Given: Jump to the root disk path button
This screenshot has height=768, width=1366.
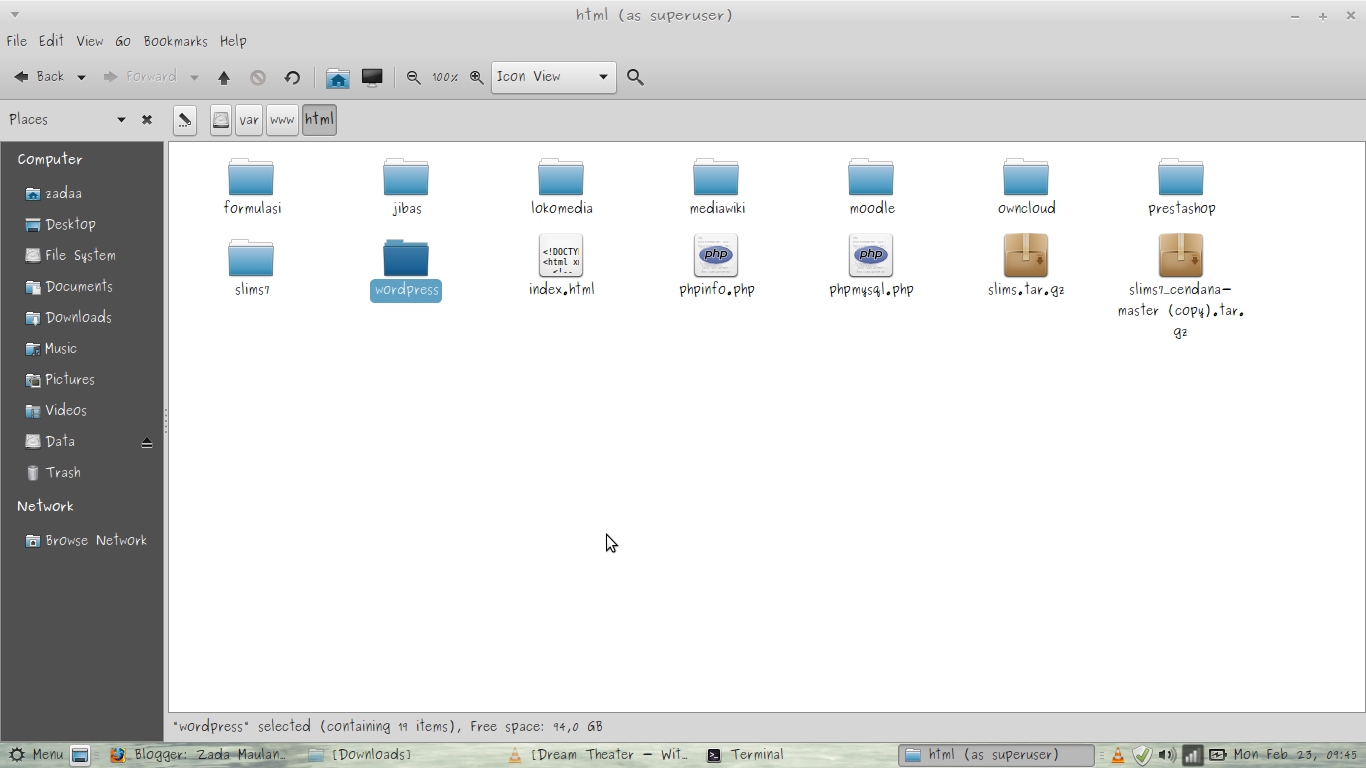Looking at the screenshot, I should [221, 120].
